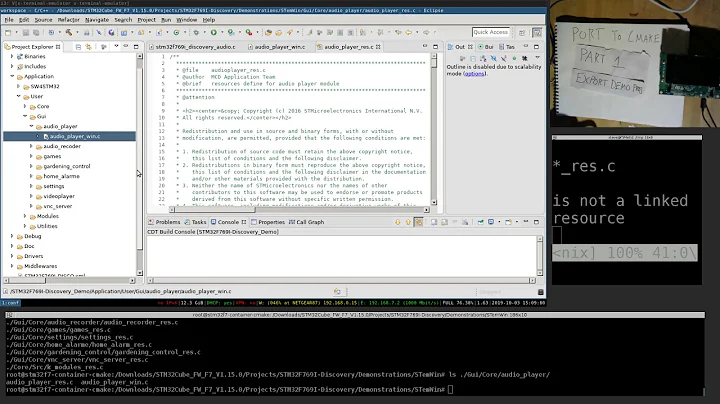Switch to audio_player_win.c editor tab
The width and height of the screenshot is (720, 404).
276,47
